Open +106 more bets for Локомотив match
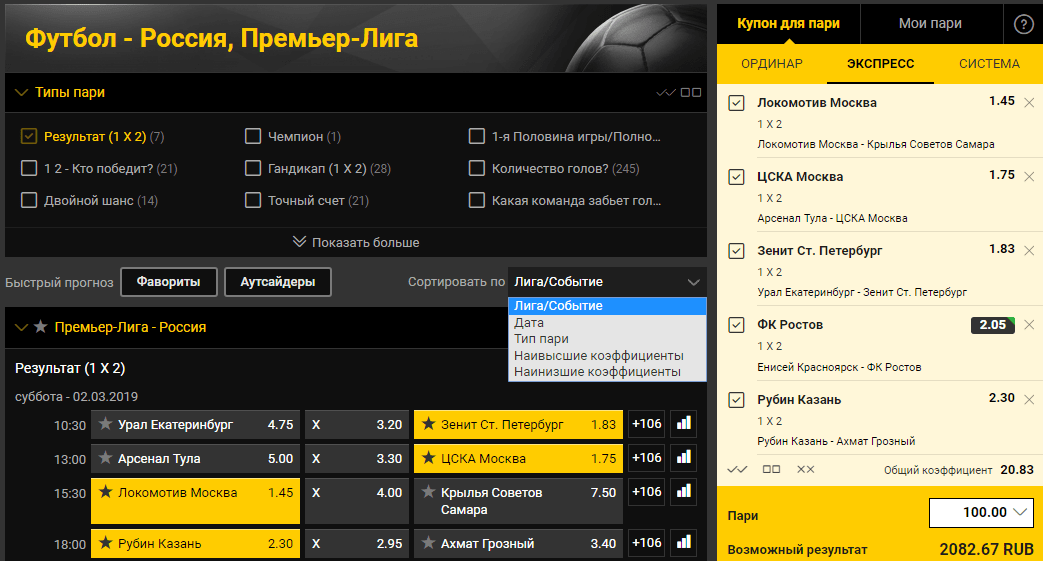Screen dimensions: 1043x561 click(x=647, y=492)
